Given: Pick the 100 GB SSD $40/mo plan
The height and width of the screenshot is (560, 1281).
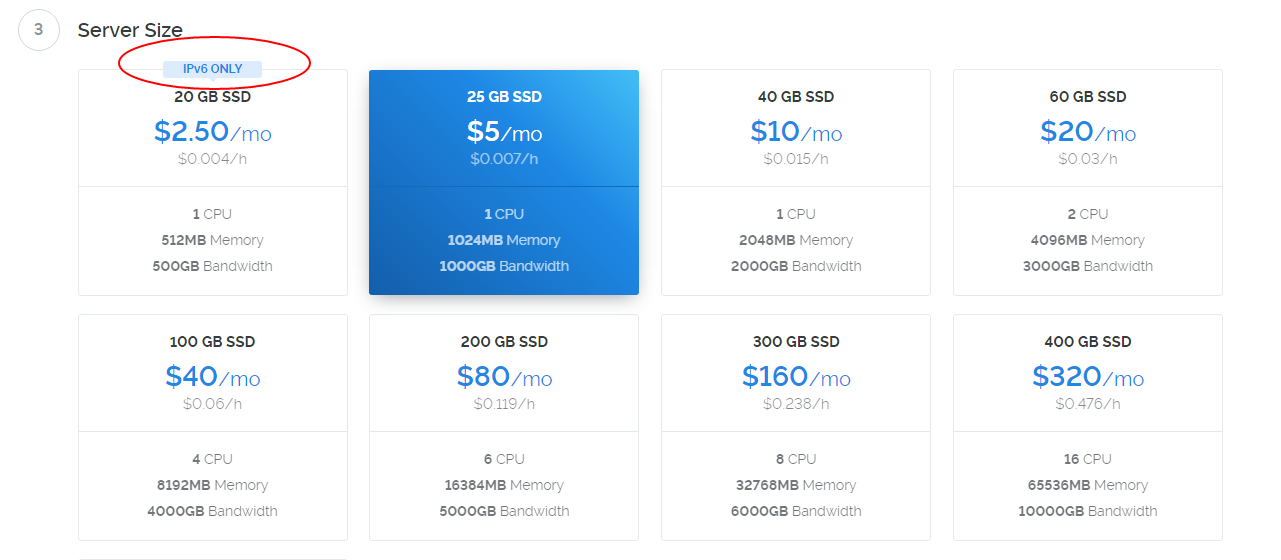Looking at the screenshot, I should [213, 427].
